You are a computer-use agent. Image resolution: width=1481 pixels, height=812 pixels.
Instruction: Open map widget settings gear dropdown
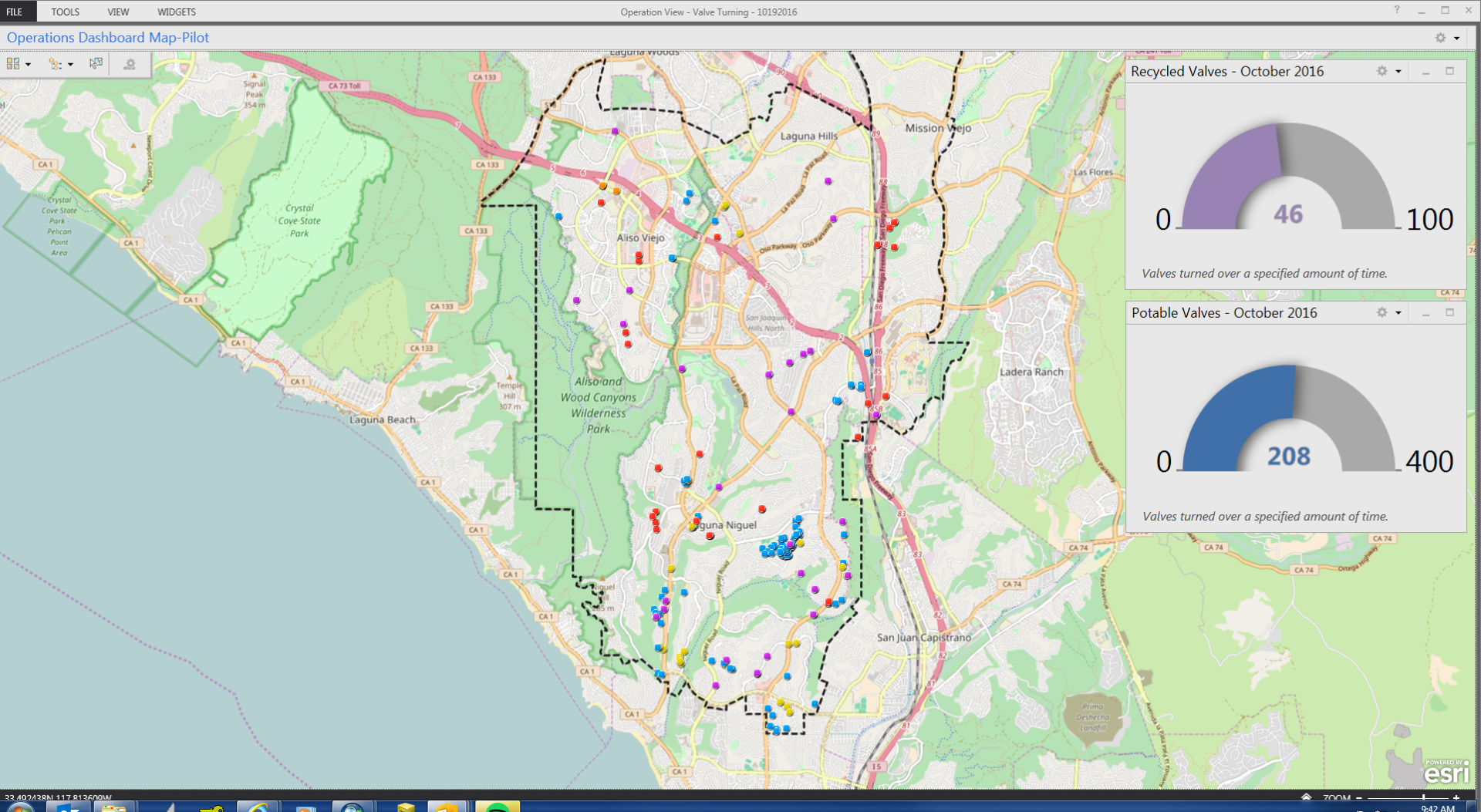click(1446, 38)
